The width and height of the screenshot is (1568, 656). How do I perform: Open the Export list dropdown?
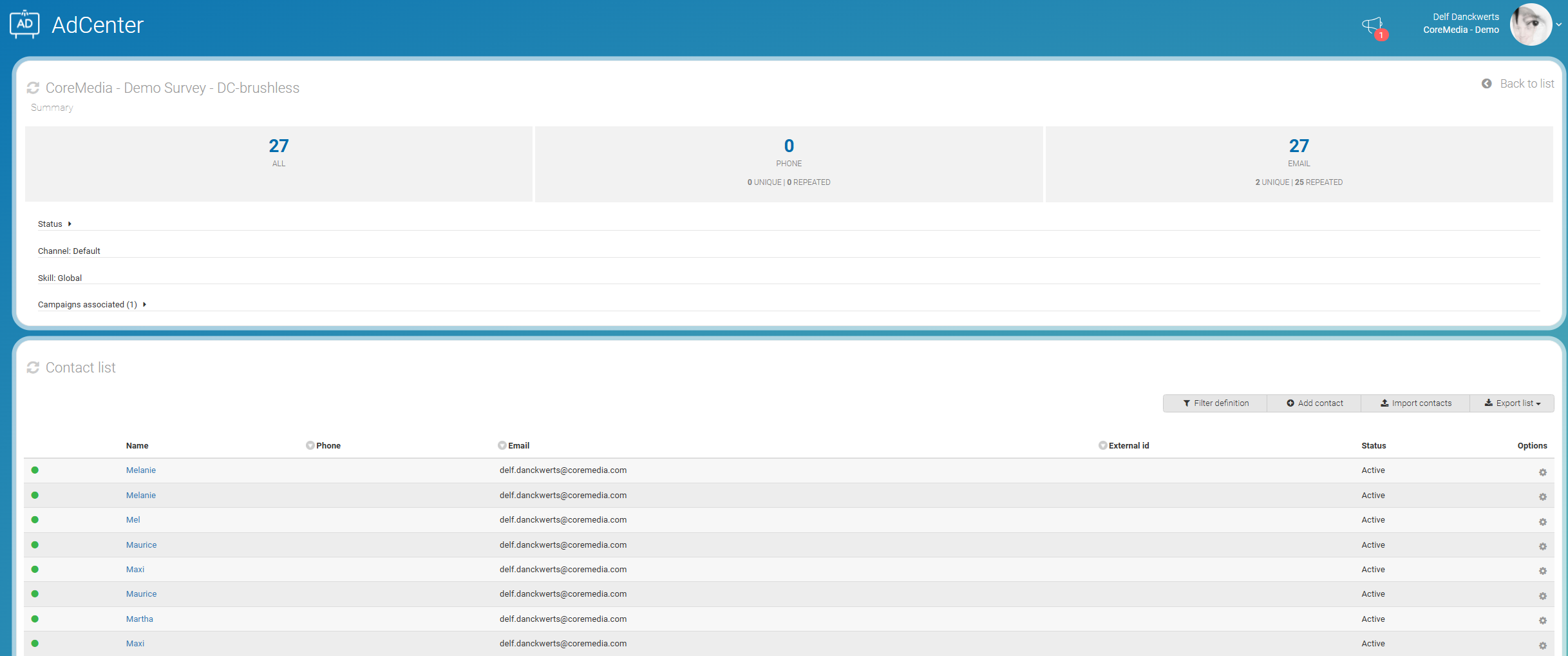[1512, 403]
